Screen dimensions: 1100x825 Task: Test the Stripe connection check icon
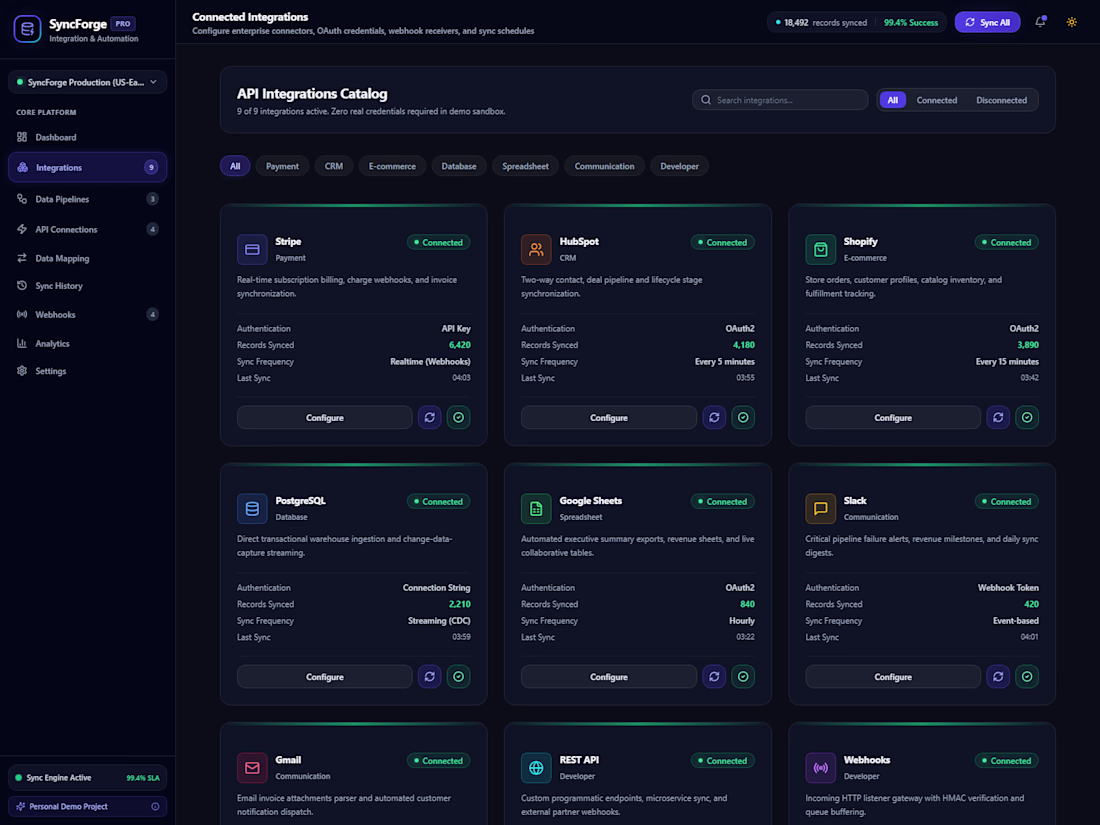[x=458, y=417]
